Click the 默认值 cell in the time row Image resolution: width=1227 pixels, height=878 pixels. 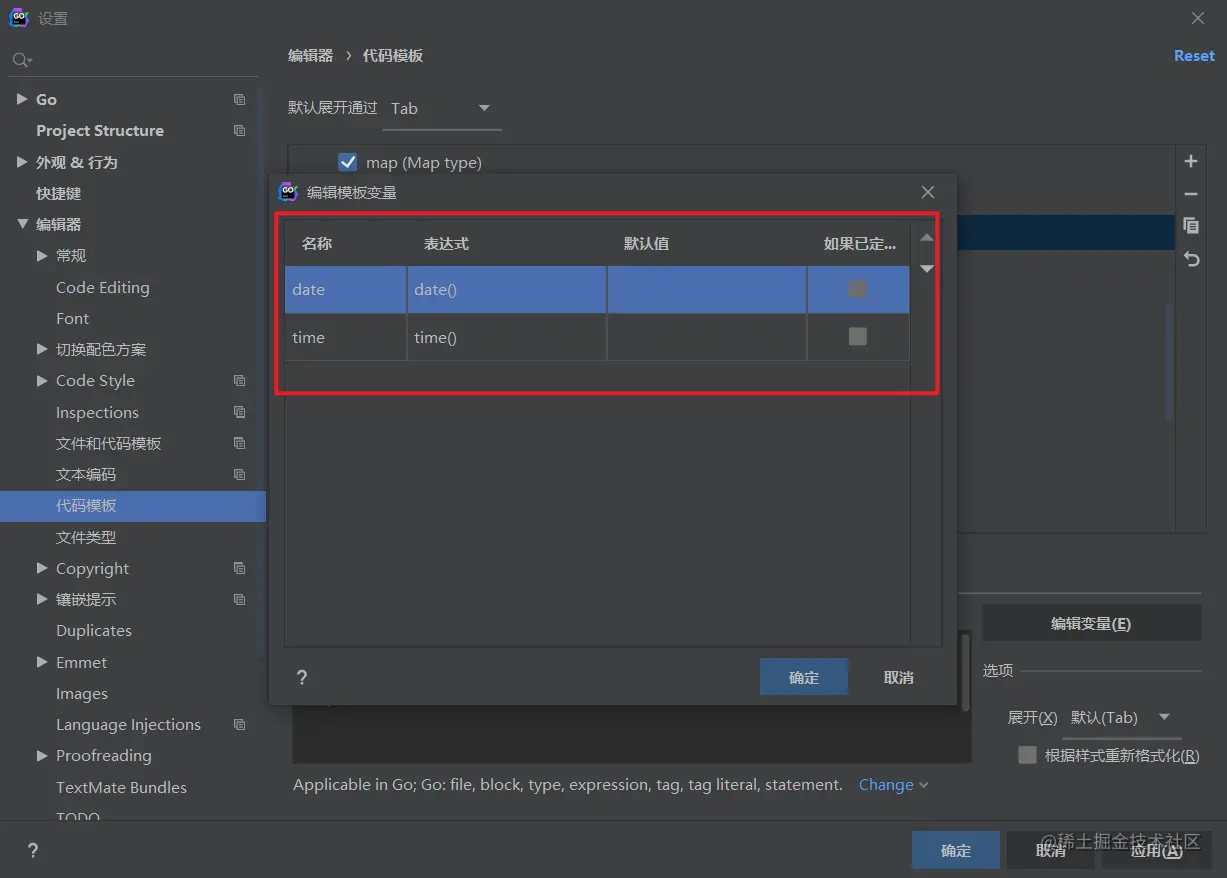(707, 337)
